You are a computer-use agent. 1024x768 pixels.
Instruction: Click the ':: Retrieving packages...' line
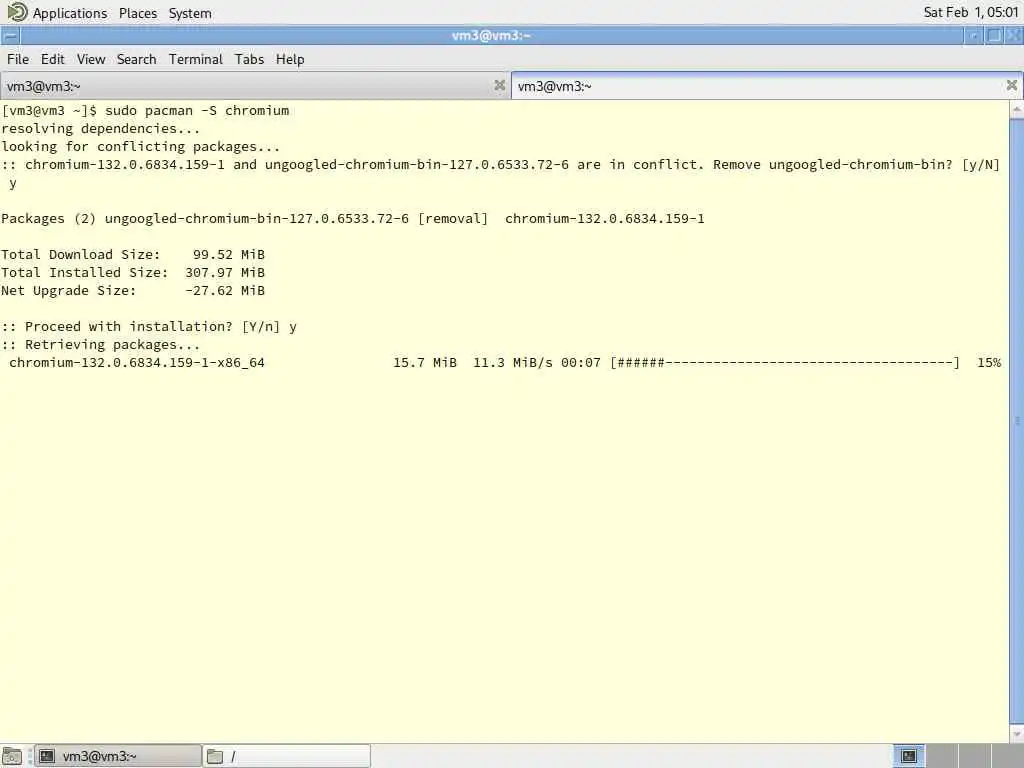coord(101,345)
